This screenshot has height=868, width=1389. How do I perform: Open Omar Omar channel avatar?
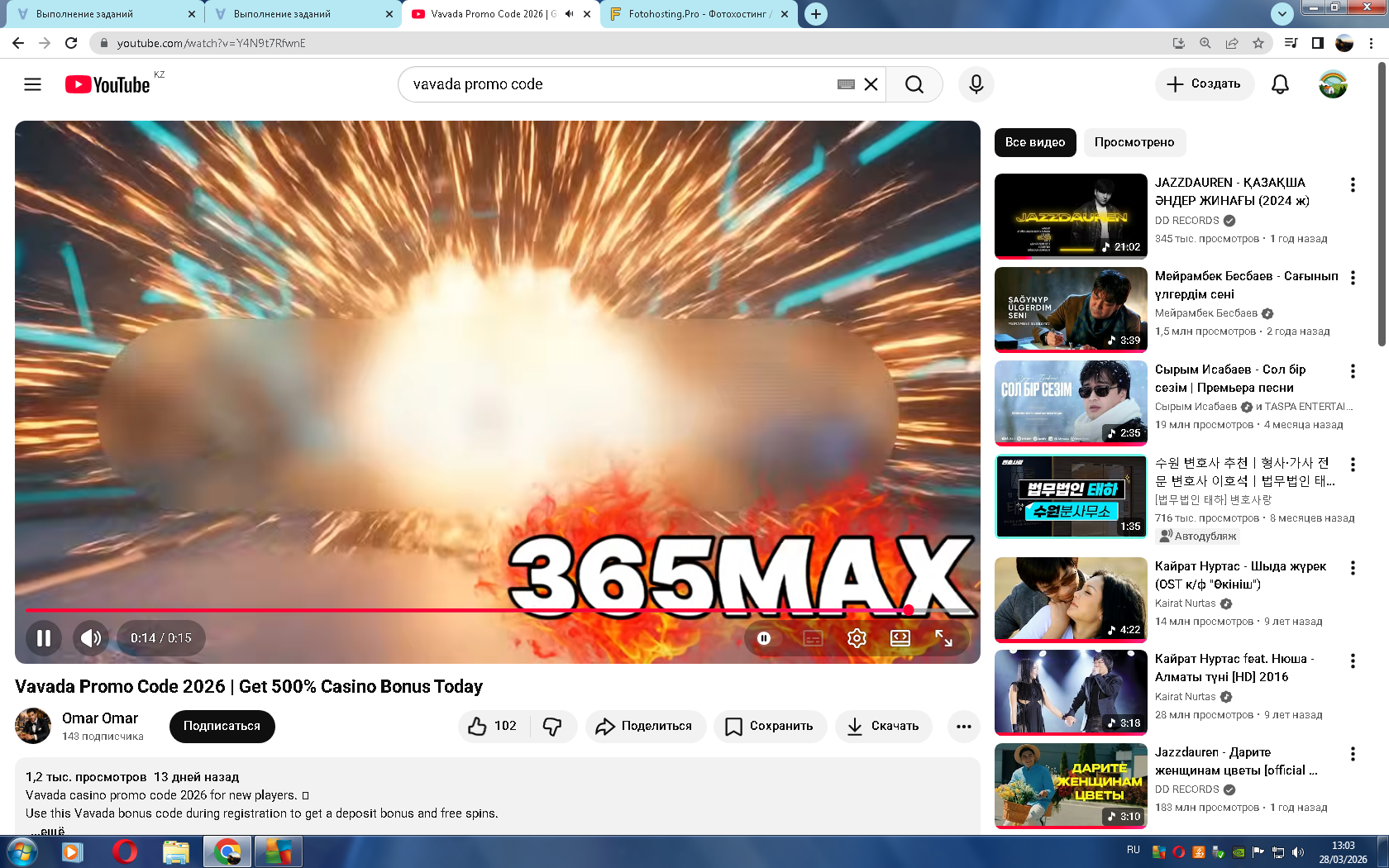33,726
